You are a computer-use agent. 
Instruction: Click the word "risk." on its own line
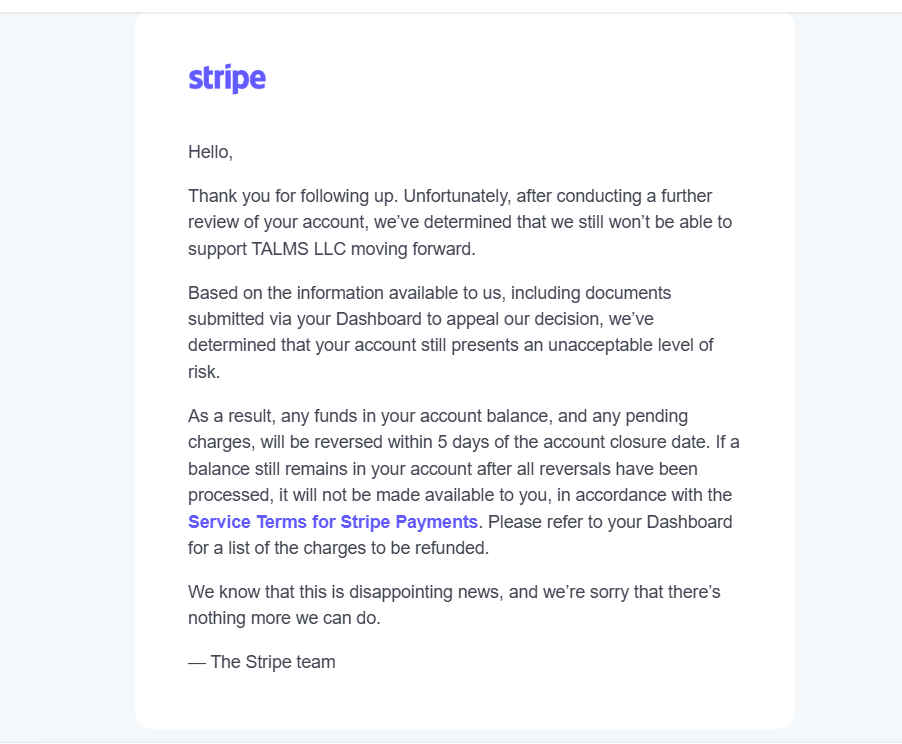tap(204, 372)
